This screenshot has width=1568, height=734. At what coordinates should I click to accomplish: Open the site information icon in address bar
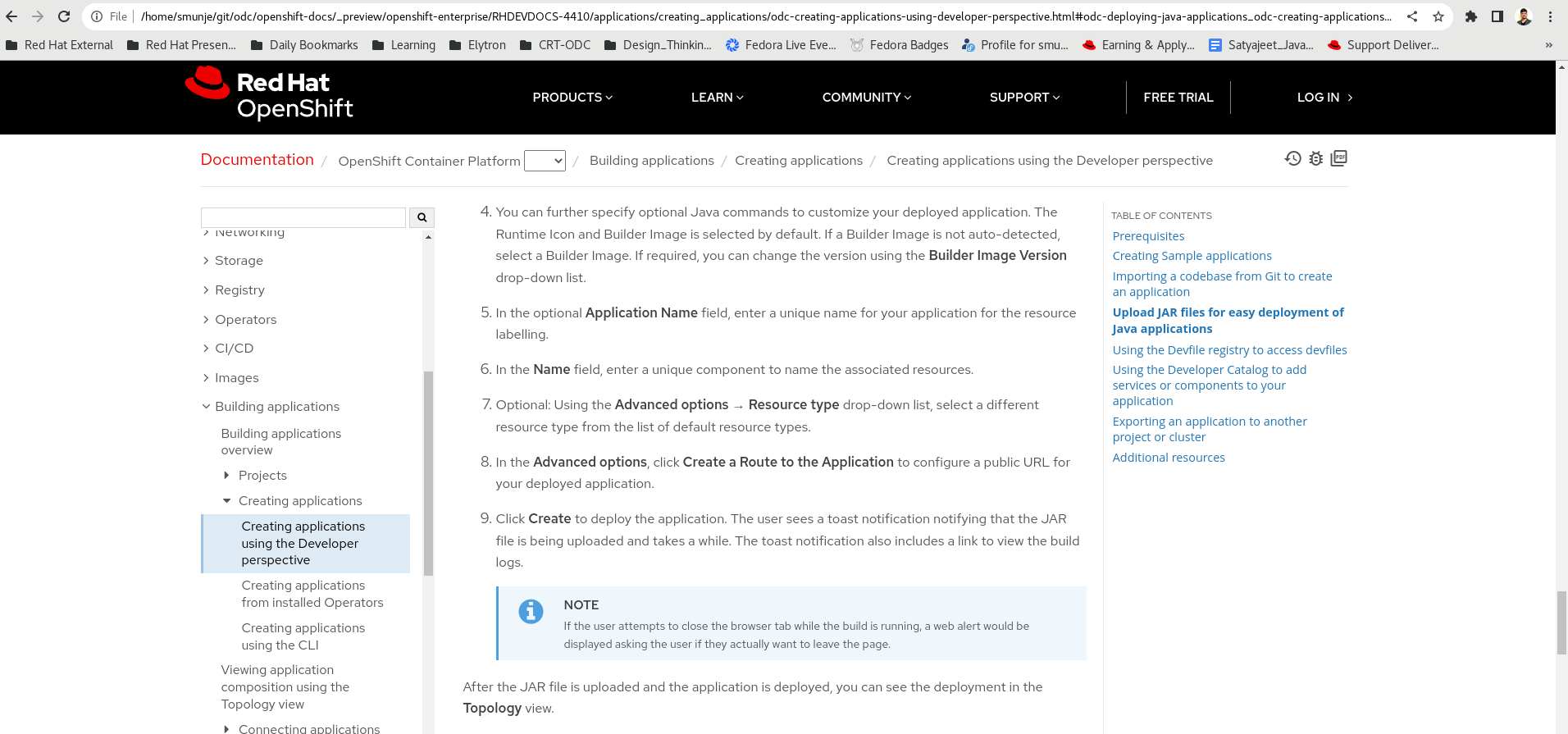coord(97,16)
